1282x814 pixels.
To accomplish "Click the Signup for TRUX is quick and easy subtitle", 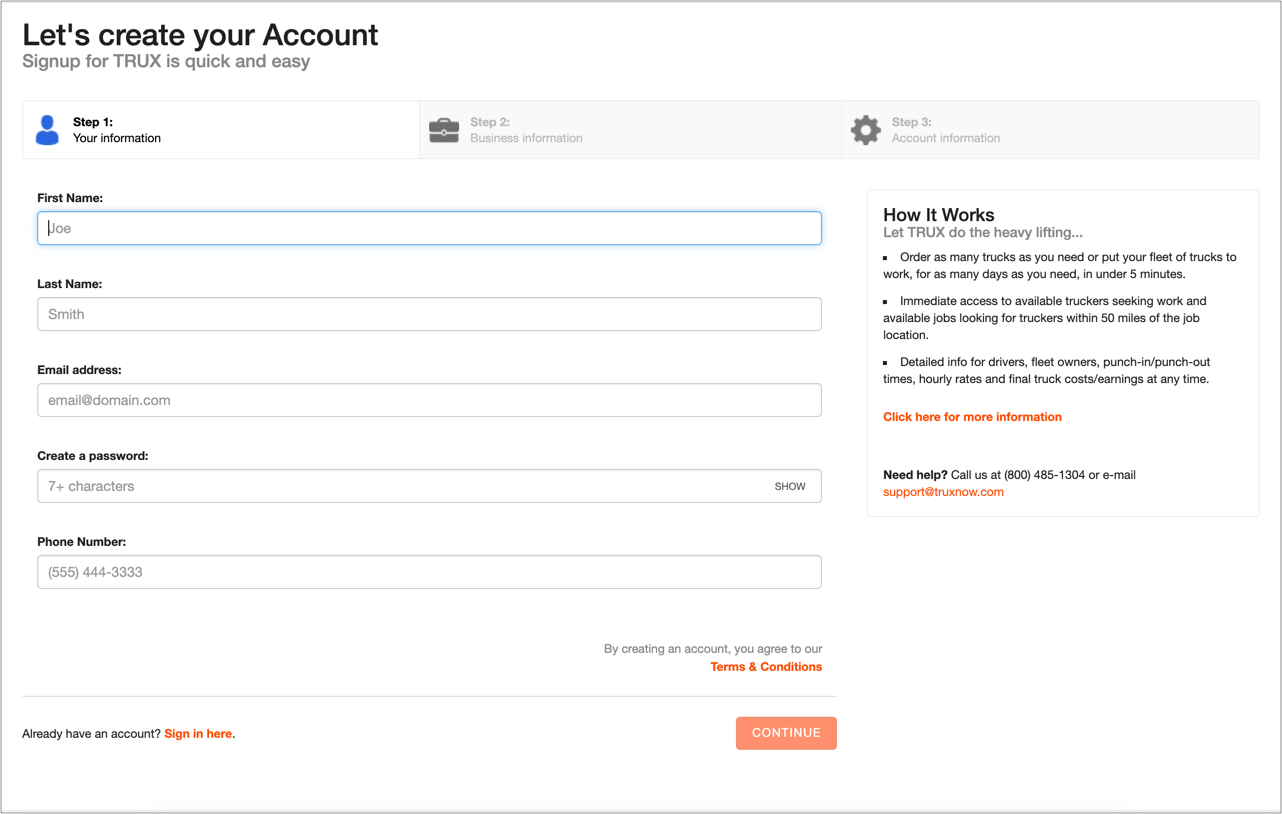I will coord(166,61).
